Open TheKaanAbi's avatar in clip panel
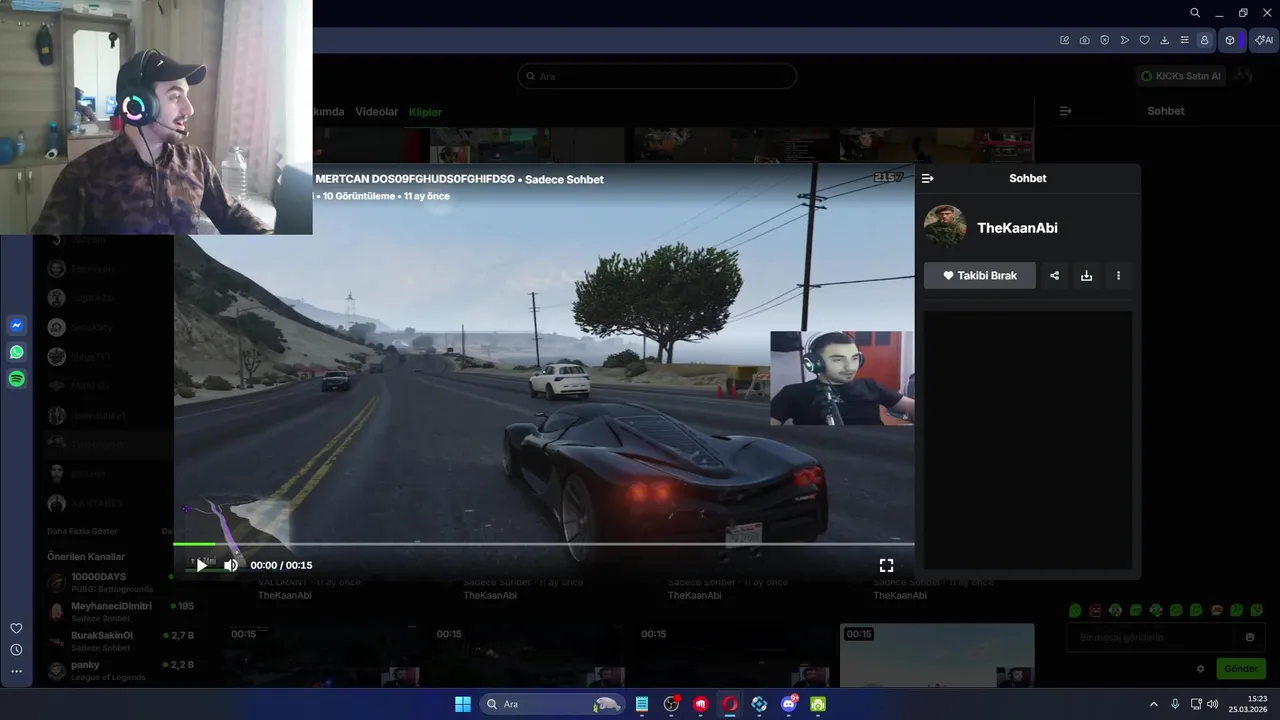The height and width of the screenshot is (720, 1280). click(945, 226)
